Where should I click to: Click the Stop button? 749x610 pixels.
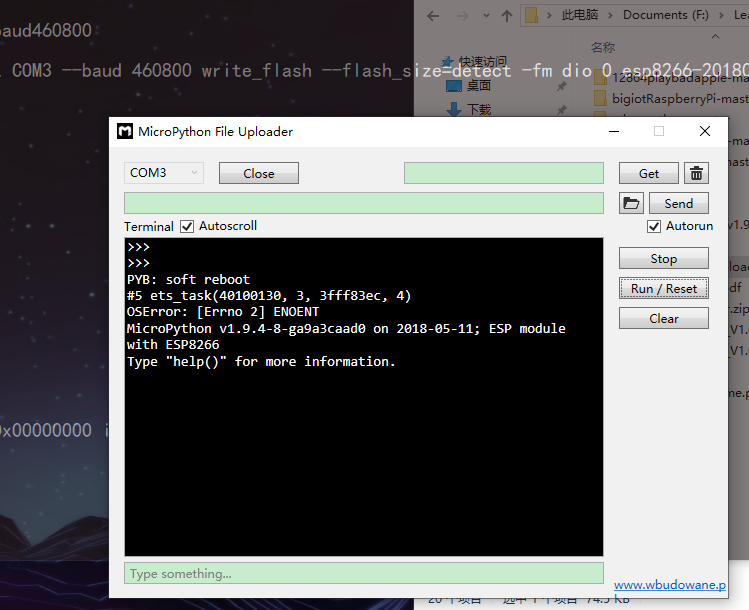663,258
